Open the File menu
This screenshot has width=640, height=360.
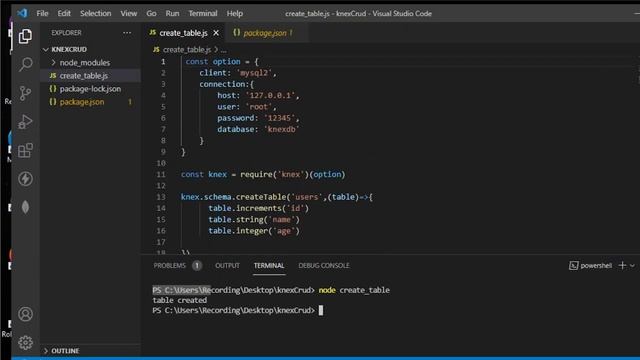coord(42,13)
